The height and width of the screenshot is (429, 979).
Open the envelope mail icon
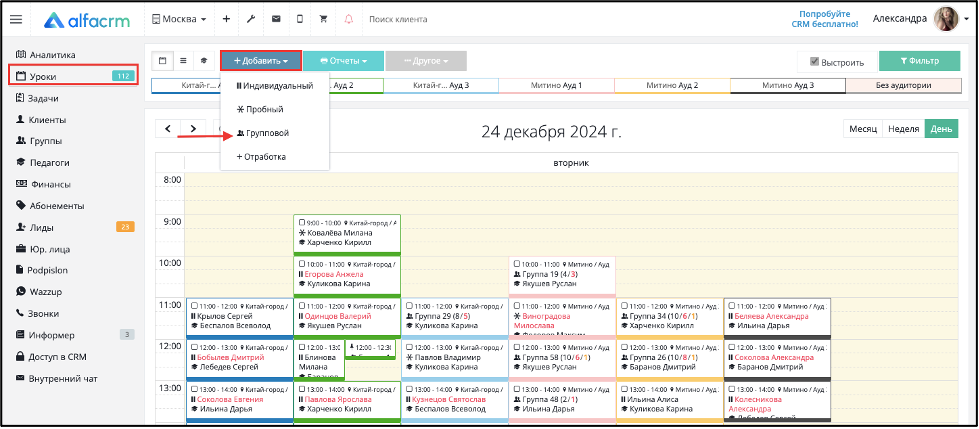(x=275, y=19)
